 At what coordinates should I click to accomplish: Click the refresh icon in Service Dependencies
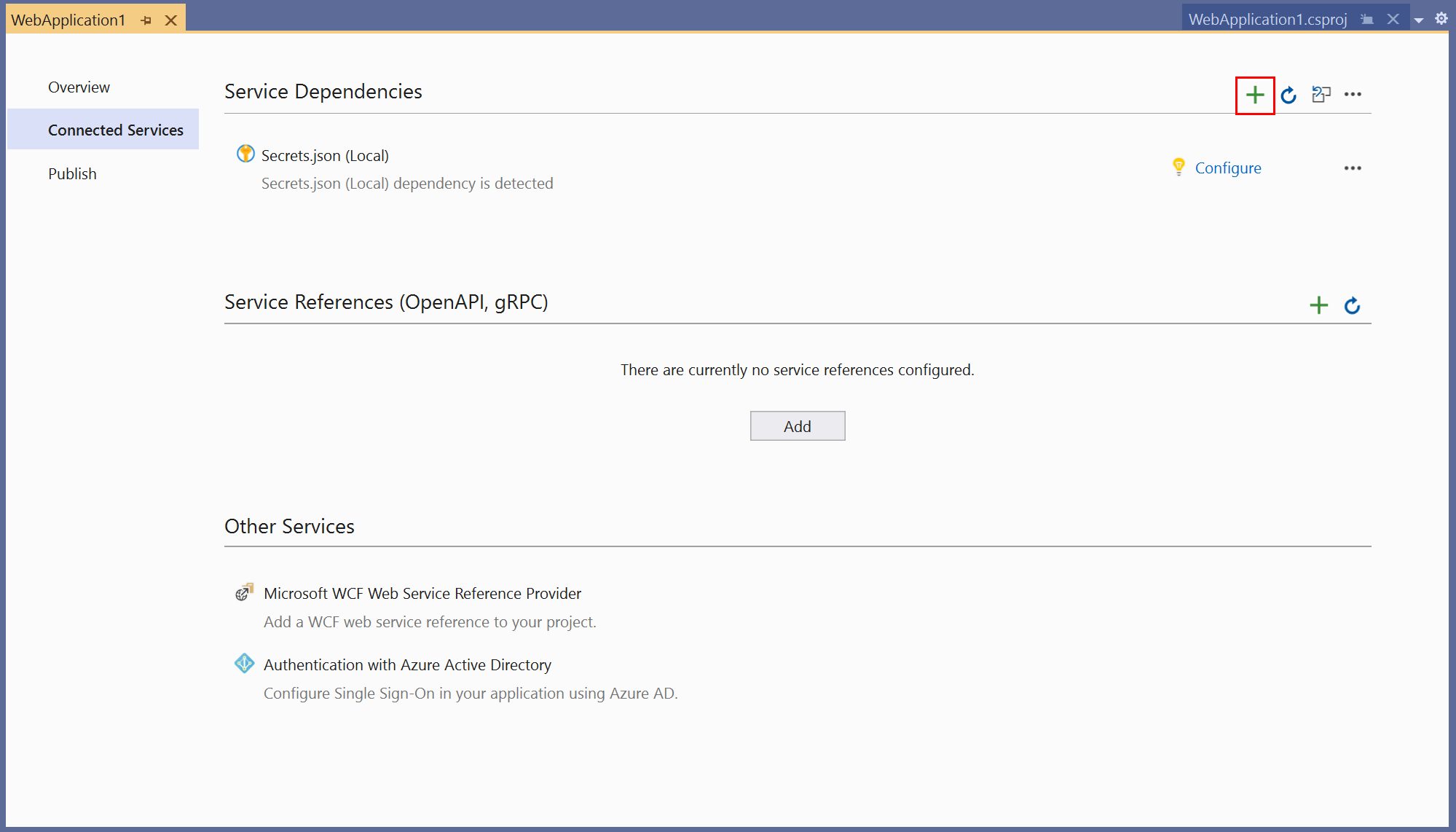tap(1289, 94)
